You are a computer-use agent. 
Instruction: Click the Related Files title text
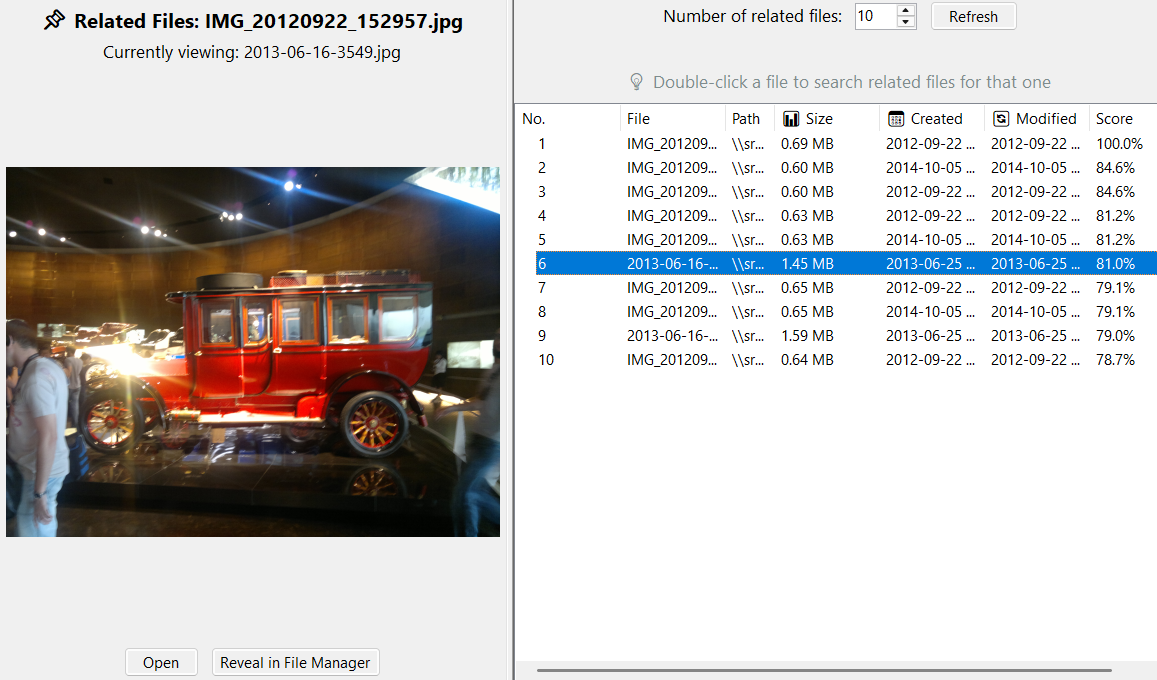coord(269,21)
